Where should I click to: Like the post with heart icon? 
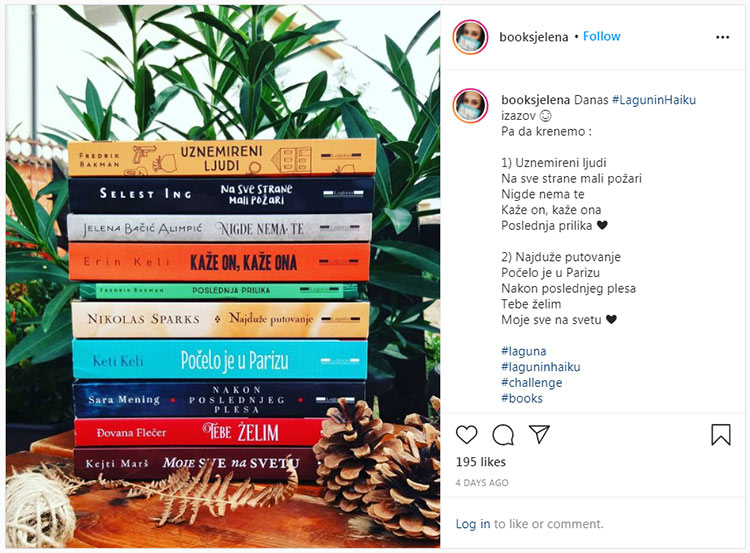click(466, 434)
